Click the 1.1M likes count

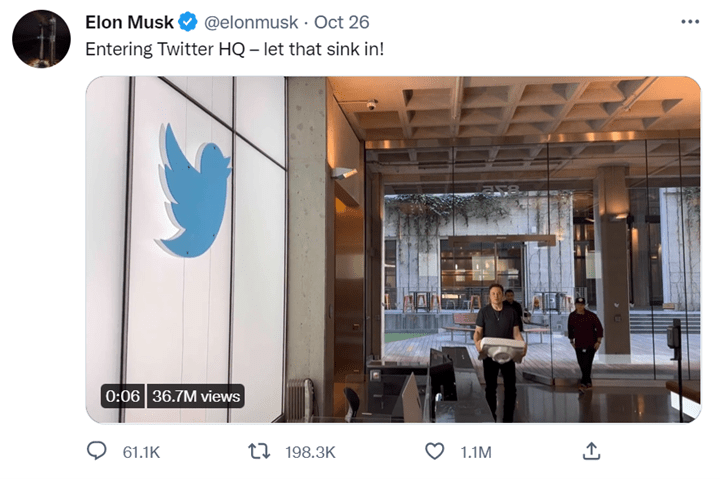476,453
